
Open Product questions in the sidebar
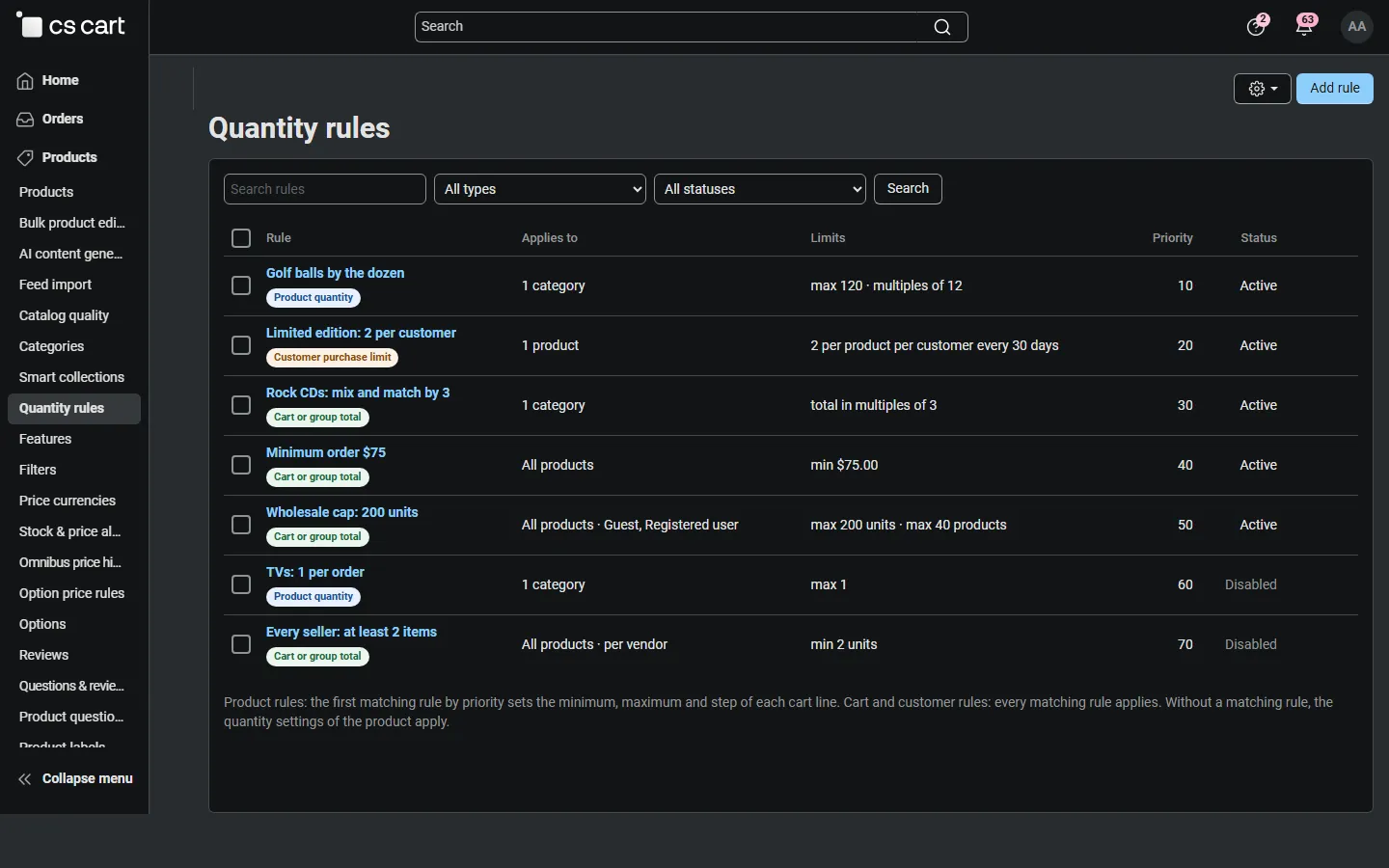(71, 718)
